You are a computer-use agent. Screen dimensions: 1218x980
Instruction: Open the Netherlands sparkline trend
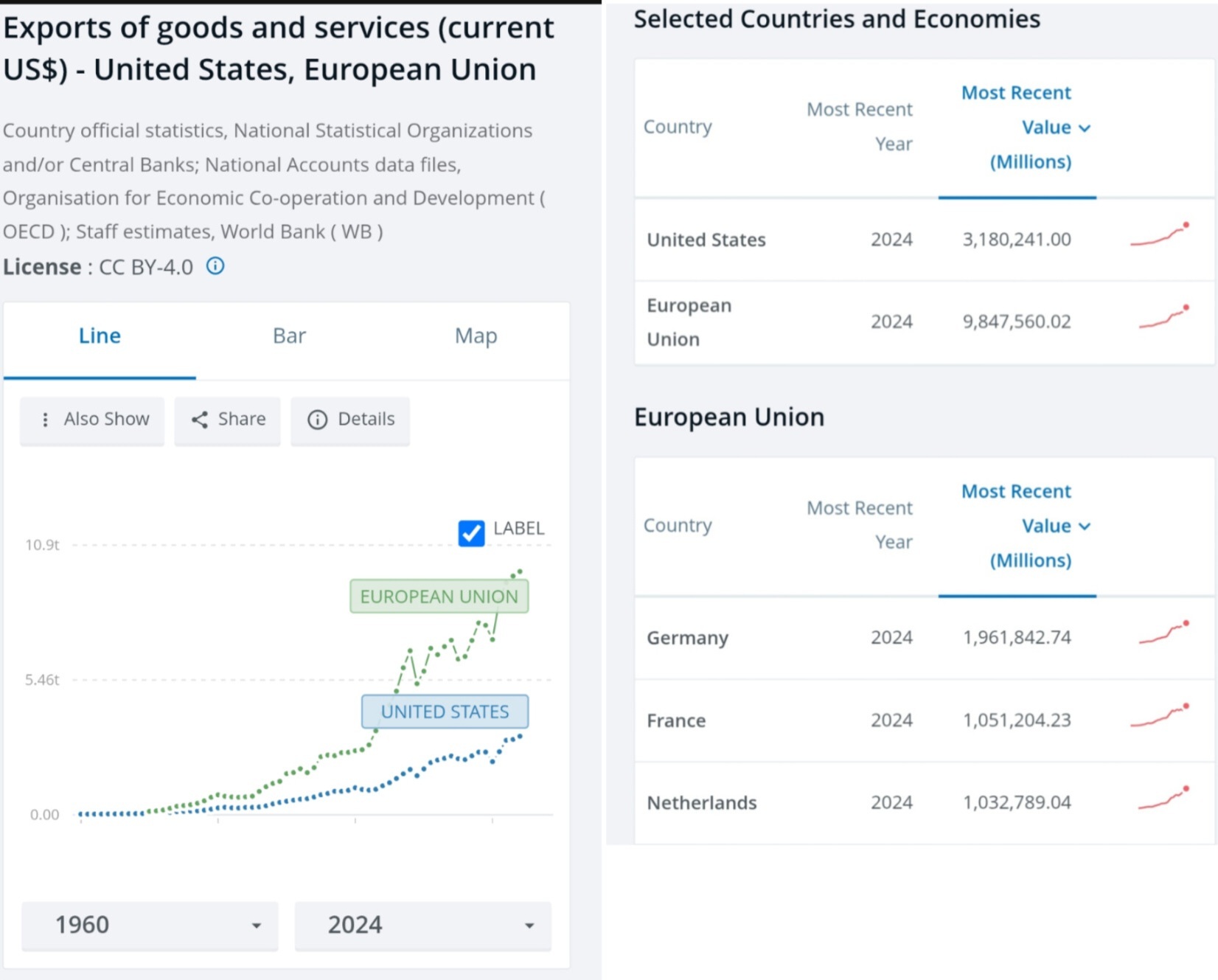1164,799
